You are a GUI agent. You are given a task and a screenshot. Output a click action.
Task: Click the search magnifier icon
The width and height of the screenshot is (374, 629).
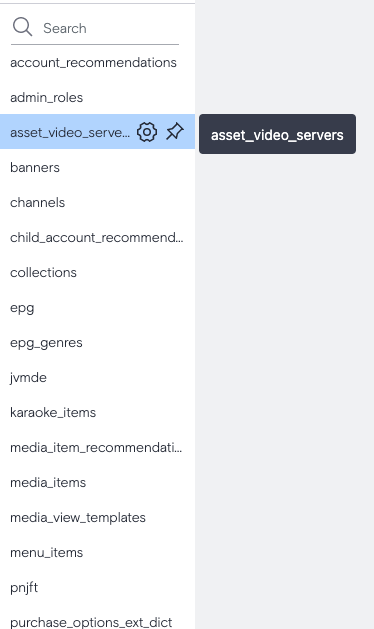coord(22,27)
